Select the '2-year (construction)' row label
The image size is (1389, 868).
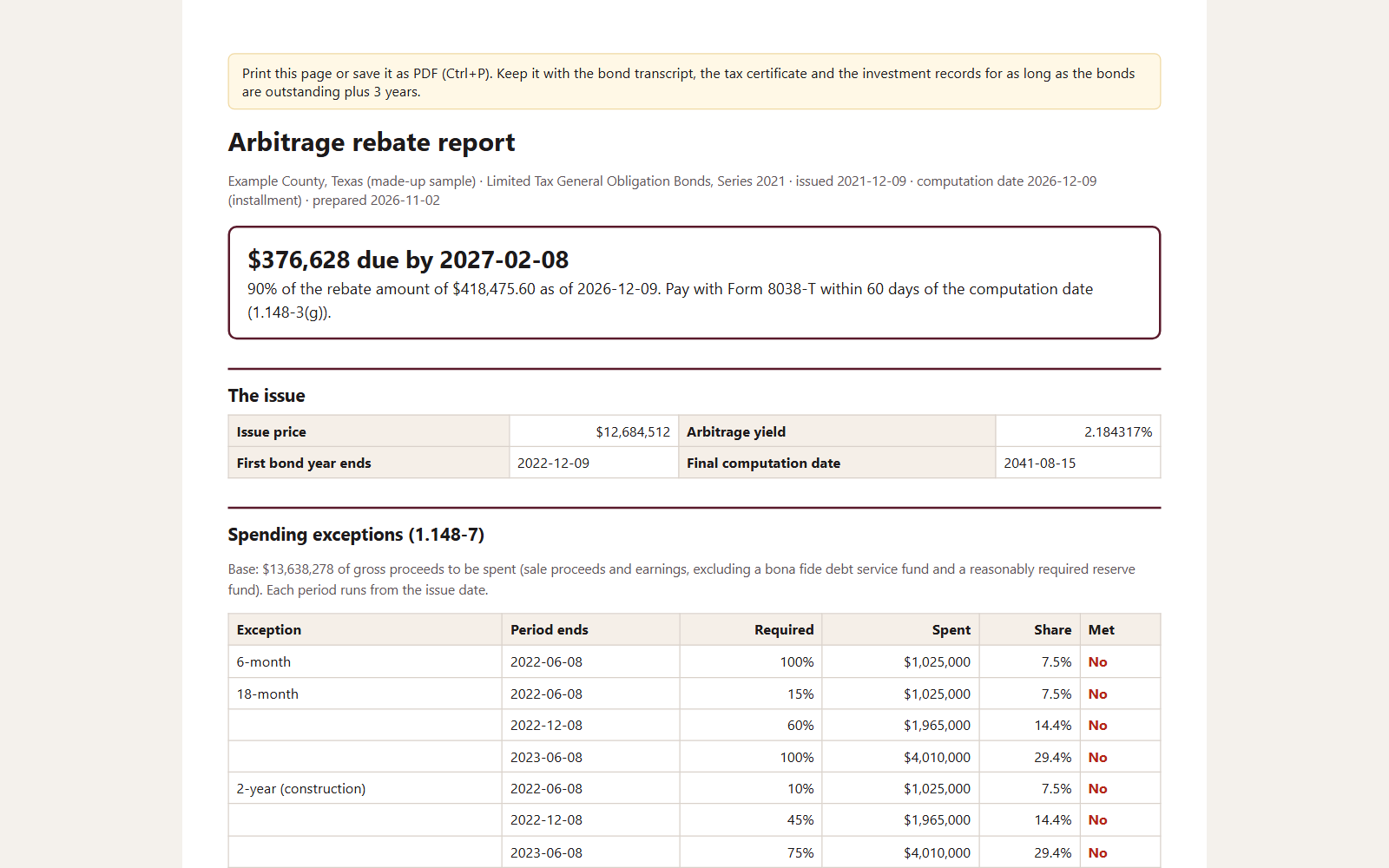pyautogui.click(x=301, y=788)
